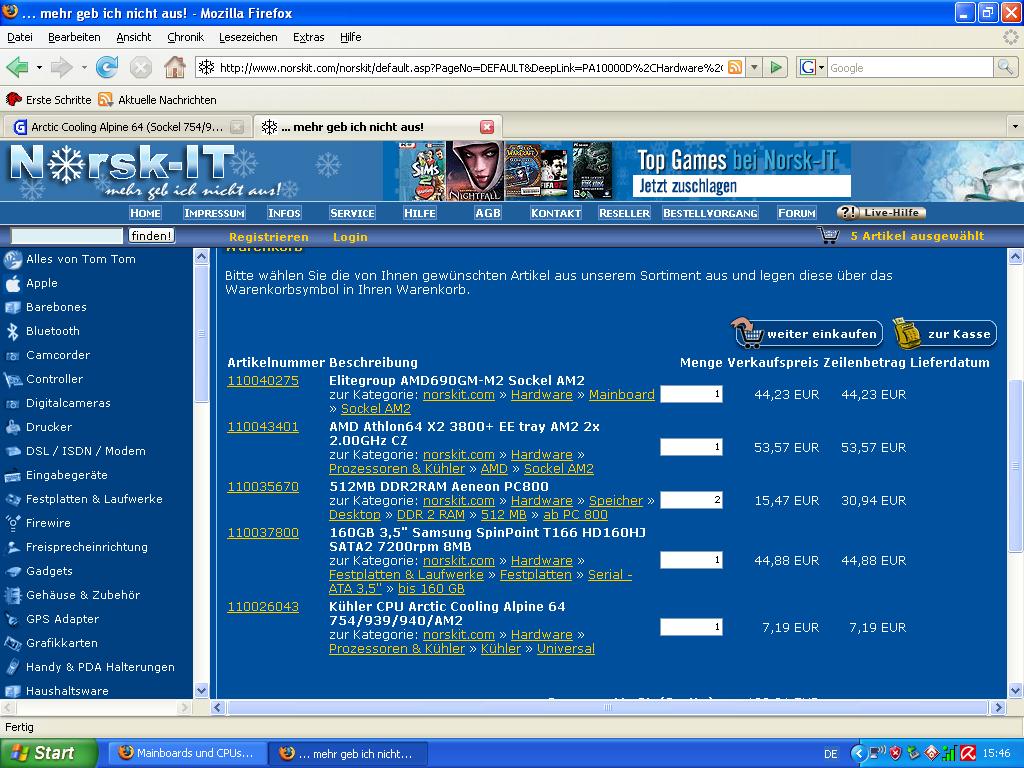Click the green Go arrow button
This screenshot has height=768, width=1024.
(776, 67)
